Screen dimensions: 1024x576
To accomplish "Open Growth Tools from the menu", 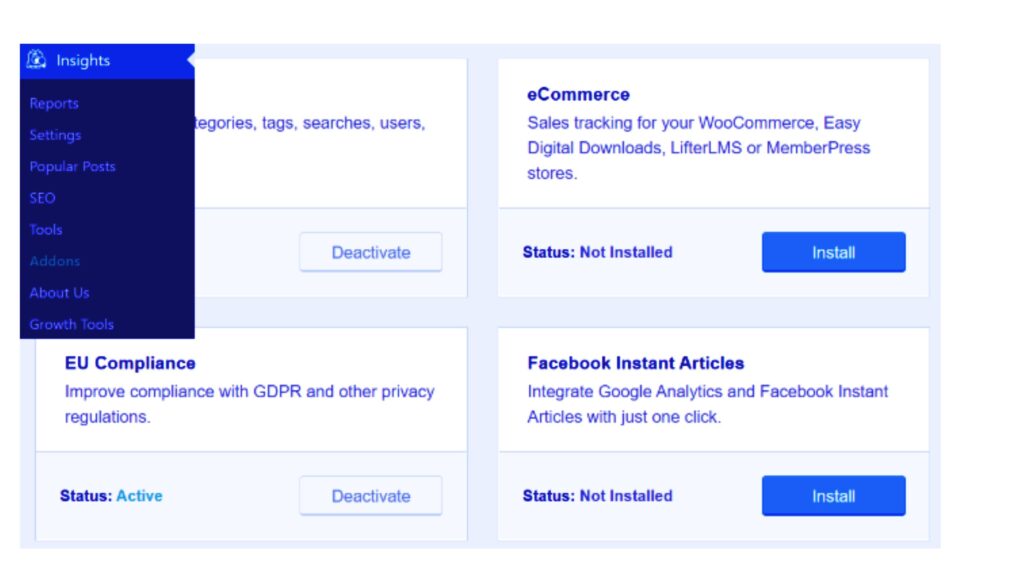I will tap(71, 324).
